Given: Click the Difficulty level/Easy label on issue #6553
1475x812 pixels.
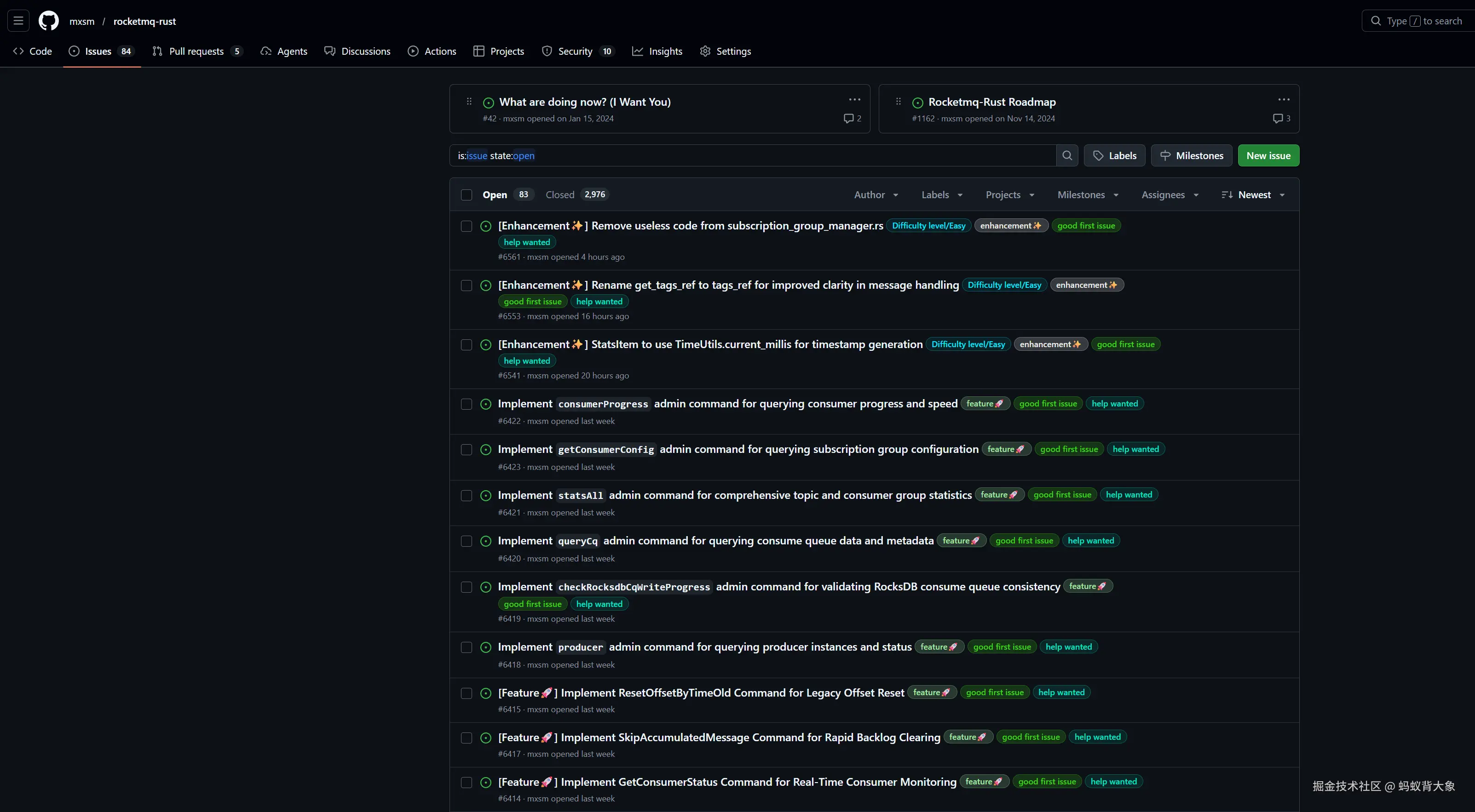Looking at the screenshot, I should pyautogui.click(x=1004, y=285).
